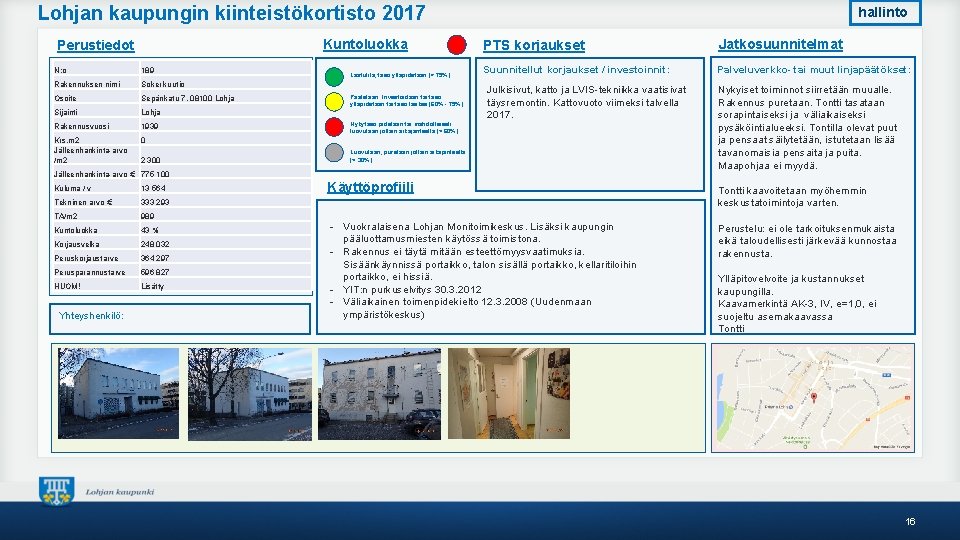Screen dimensions: 960x540
Task: Open the first building exterior photo
Action: (119, 393)
